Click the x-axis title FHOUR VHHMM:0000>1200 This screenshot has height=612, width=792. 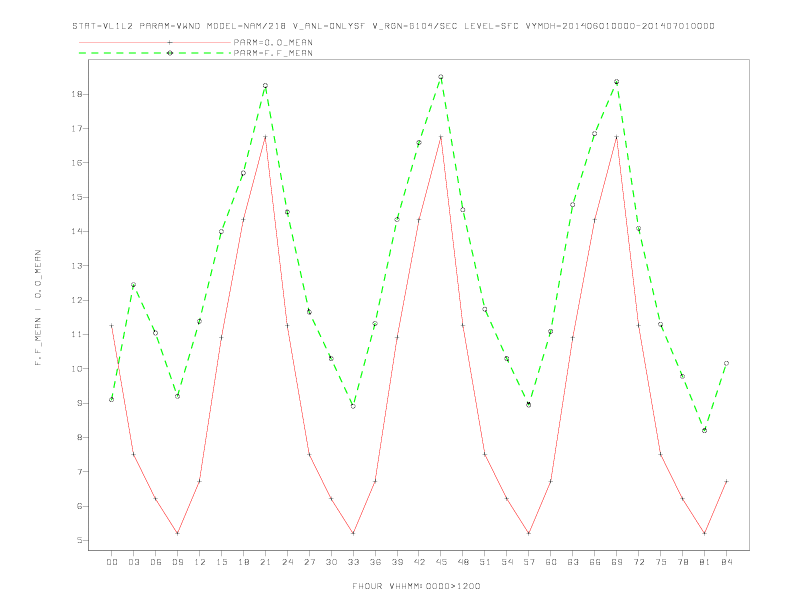(416, 586)
